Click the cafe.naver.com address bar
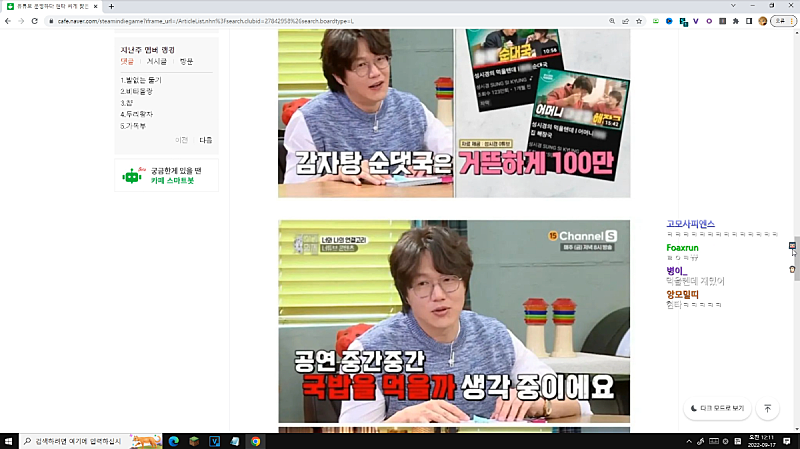This screenshot has height=449, width=800. (327, 21)
